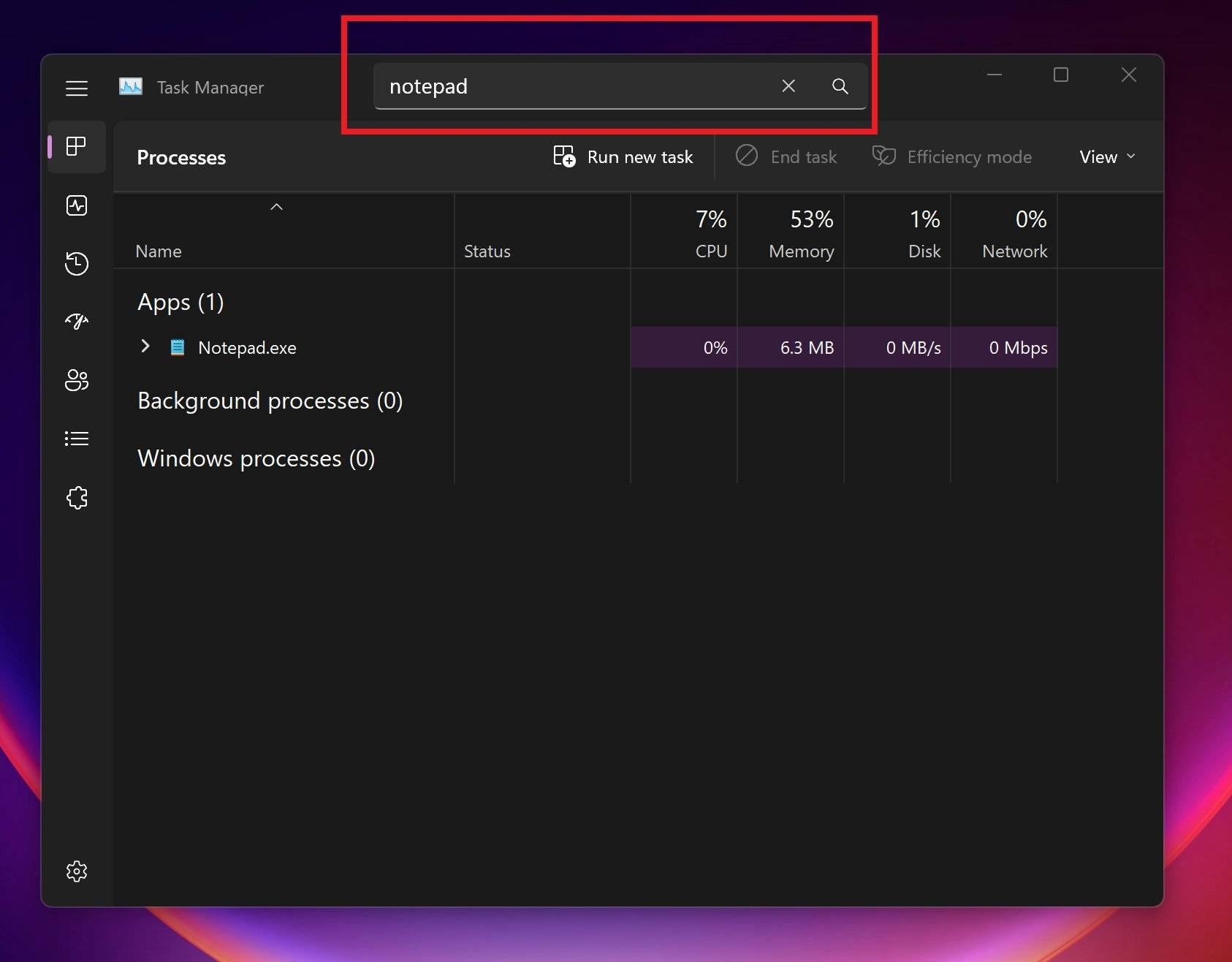Viewport: 1232px width, 962px height.
Task: Open the App history section
Action: [76, 264]
